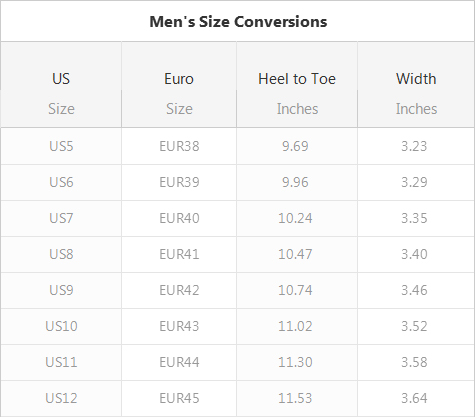This screenshot has height=417, width=475.
Task: Click the 3.40 width value
Action: coord(414,254)
